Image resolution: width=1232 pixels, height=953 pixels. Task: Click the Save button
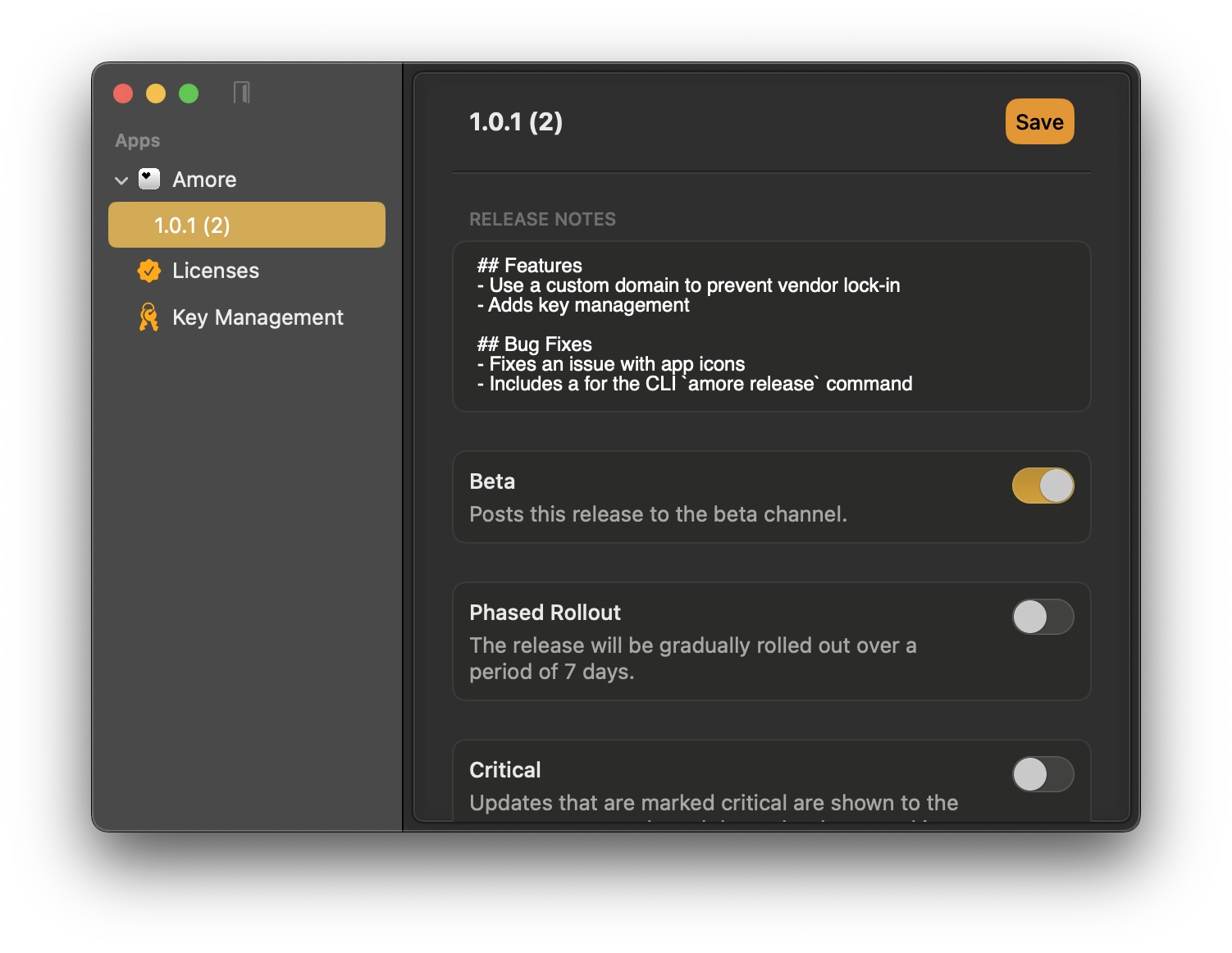click(1039, 121)
